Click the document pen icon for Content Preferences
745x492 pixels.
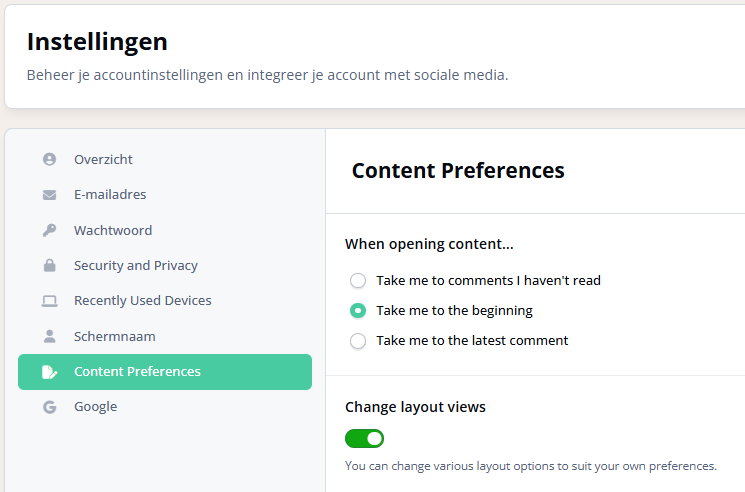[49, 372]
